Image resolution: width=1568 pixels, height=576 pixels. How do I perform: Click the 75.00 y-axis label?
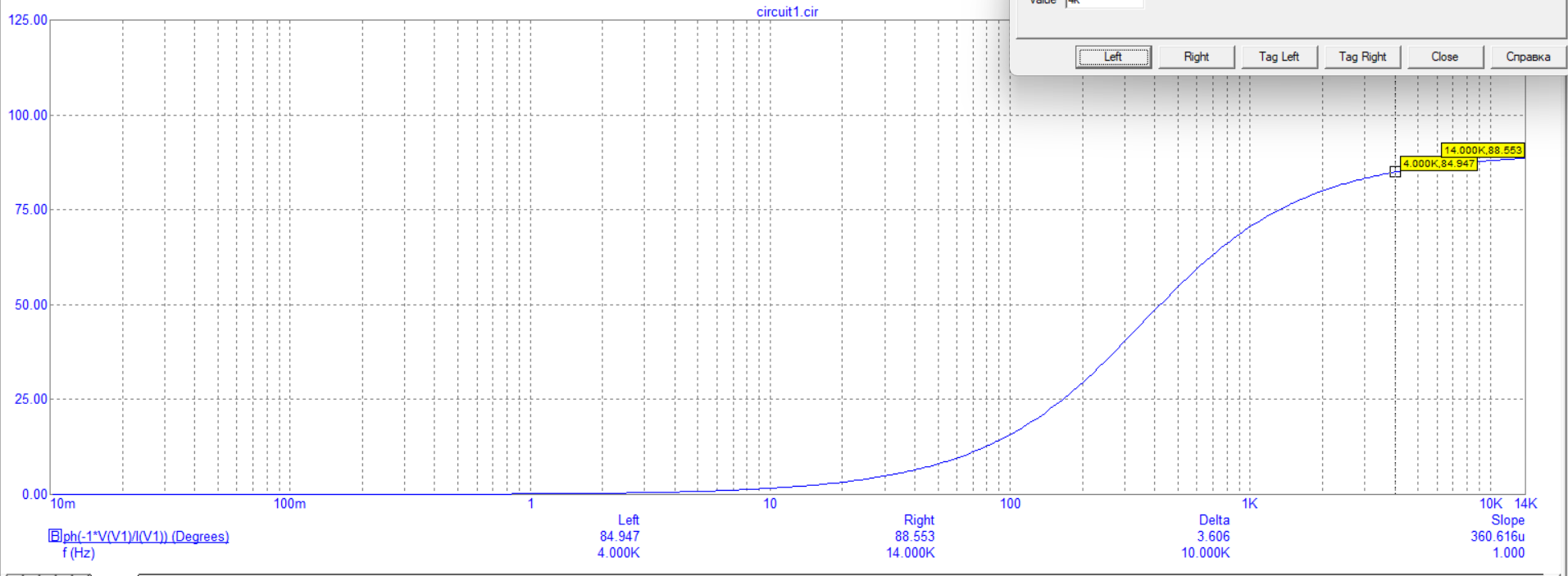[x=31, y=210]
